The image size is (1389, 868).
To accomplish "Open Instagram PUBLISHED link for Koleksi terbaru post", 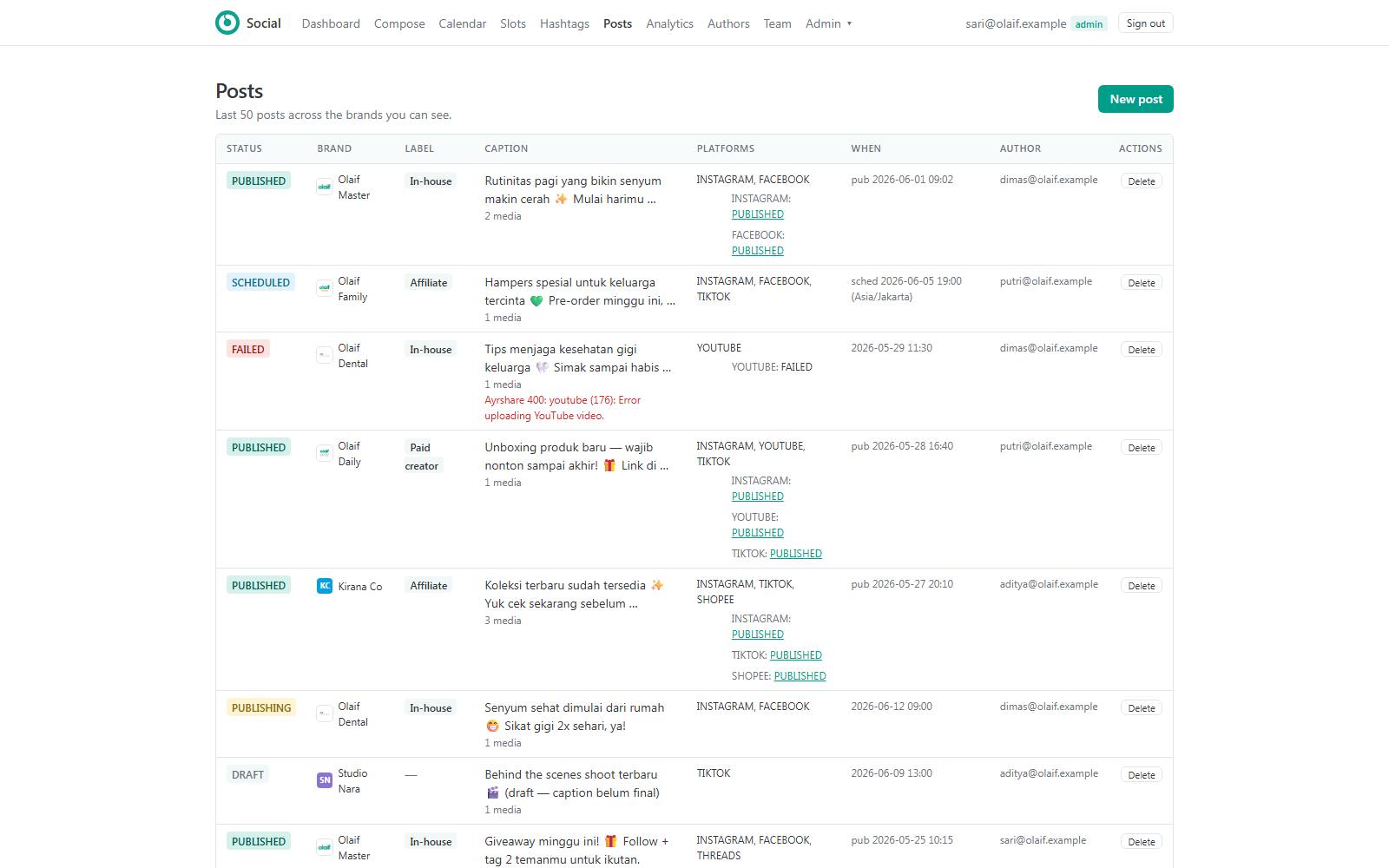I will pos(757,635).
